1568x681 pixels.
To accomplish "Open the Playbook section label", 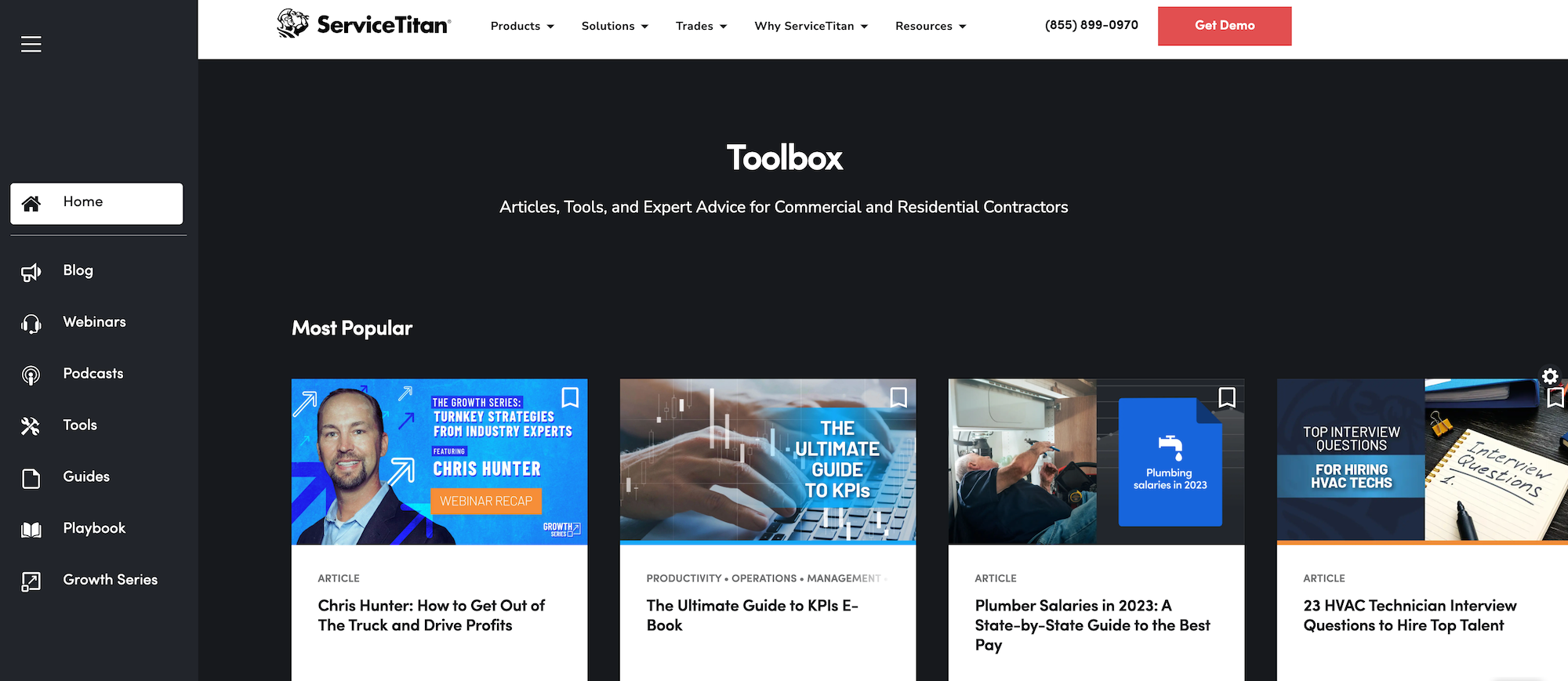I will [x=94, y=528].
